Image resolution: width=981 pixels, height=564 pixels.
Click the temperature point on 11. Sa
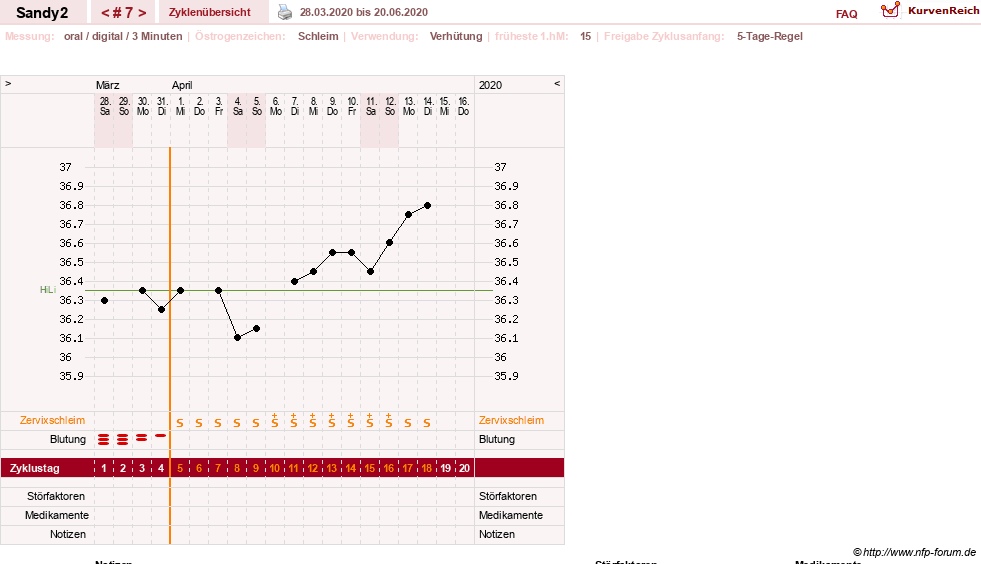pos(370,272)
